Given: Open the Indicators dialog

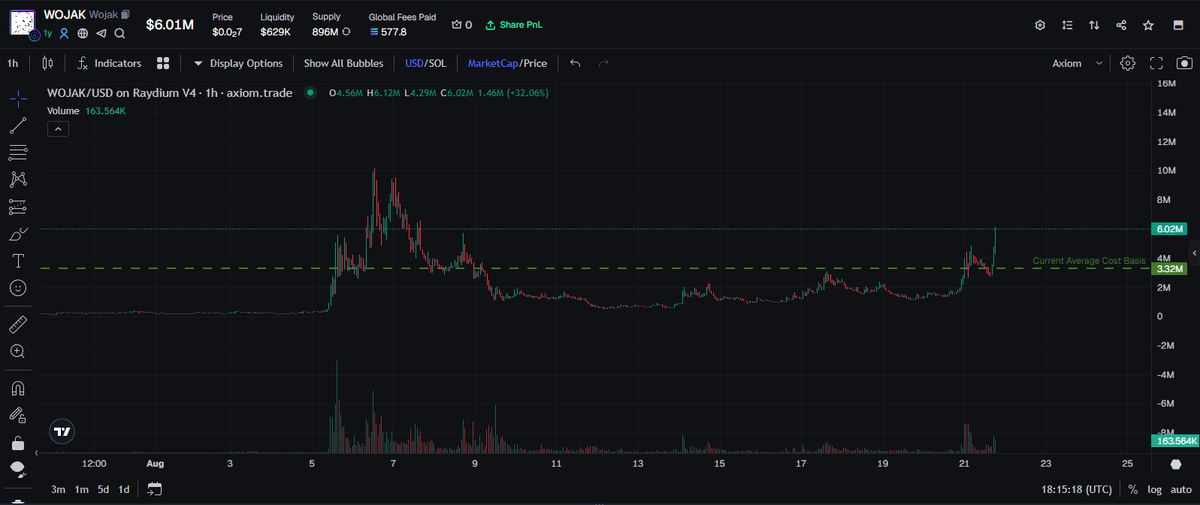Looking at the screenshot, I should [109, 63].
